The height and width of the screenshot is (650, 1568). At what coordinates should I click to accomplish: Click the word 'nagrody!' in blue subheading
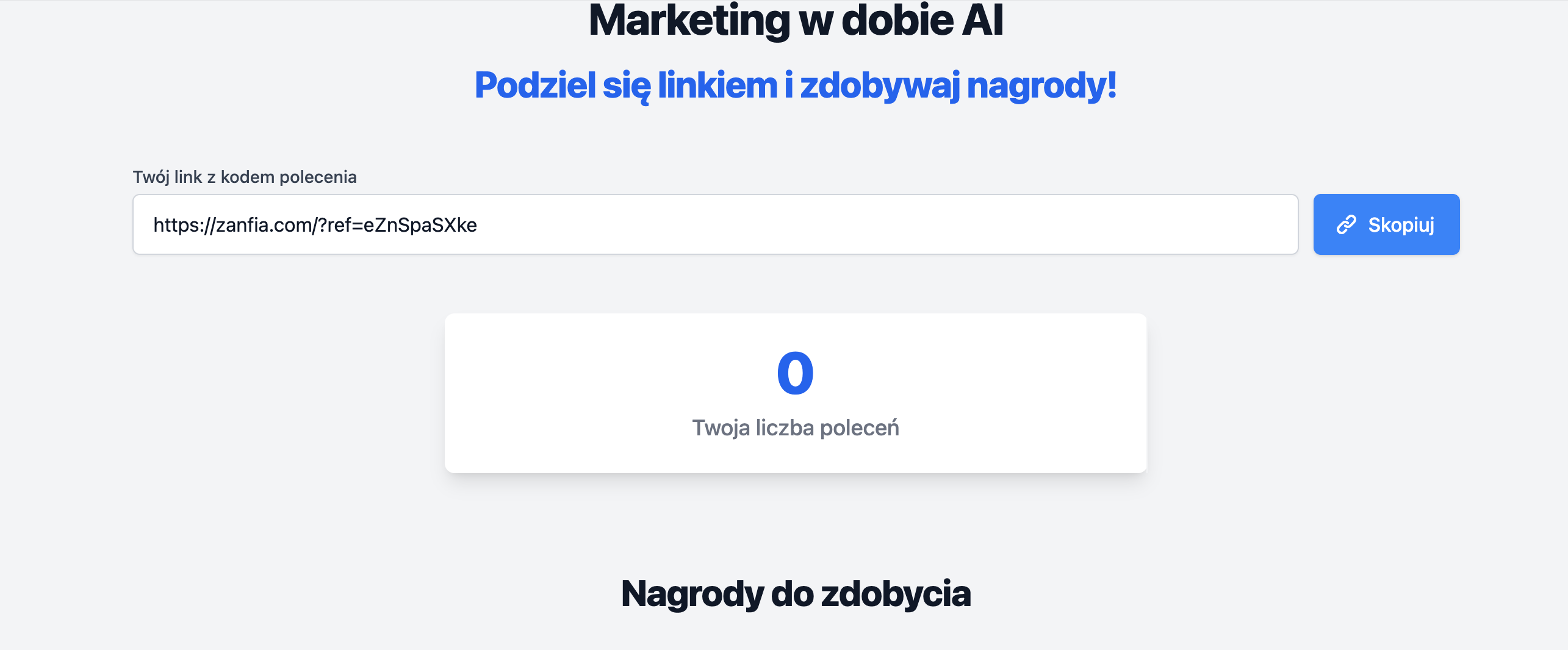(1042, 85)
